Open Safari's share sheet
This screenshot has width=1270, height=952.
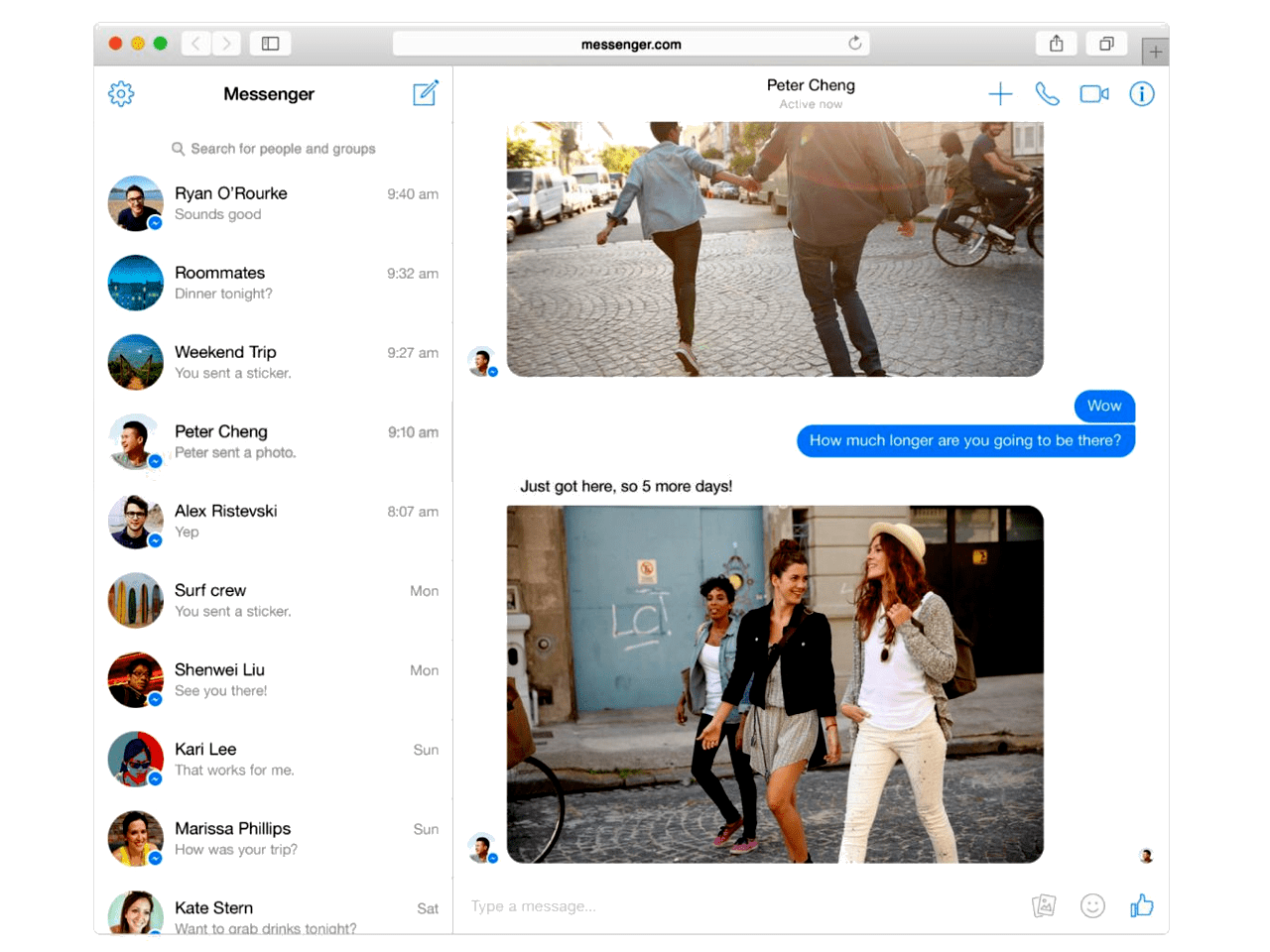pos(1056,44)
